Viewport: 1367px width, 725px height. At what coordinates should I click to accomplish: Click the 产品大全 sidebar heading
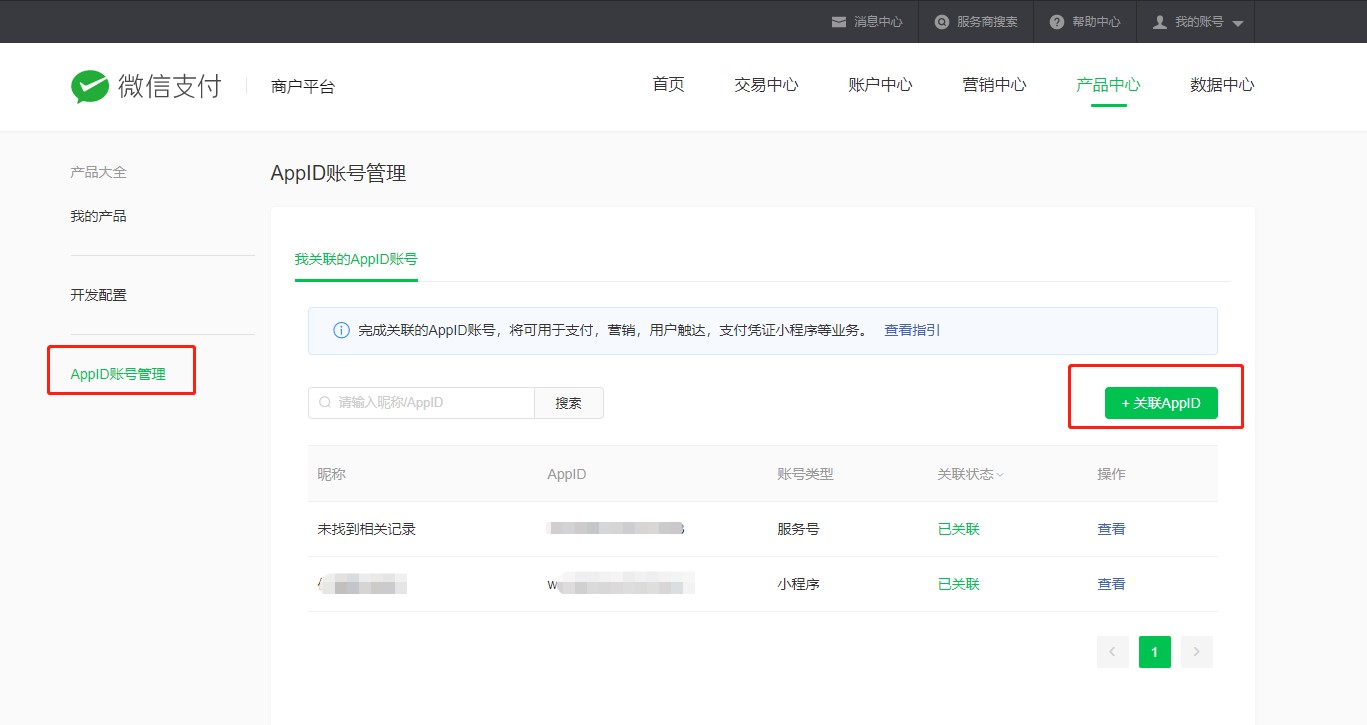click(98, 172)
